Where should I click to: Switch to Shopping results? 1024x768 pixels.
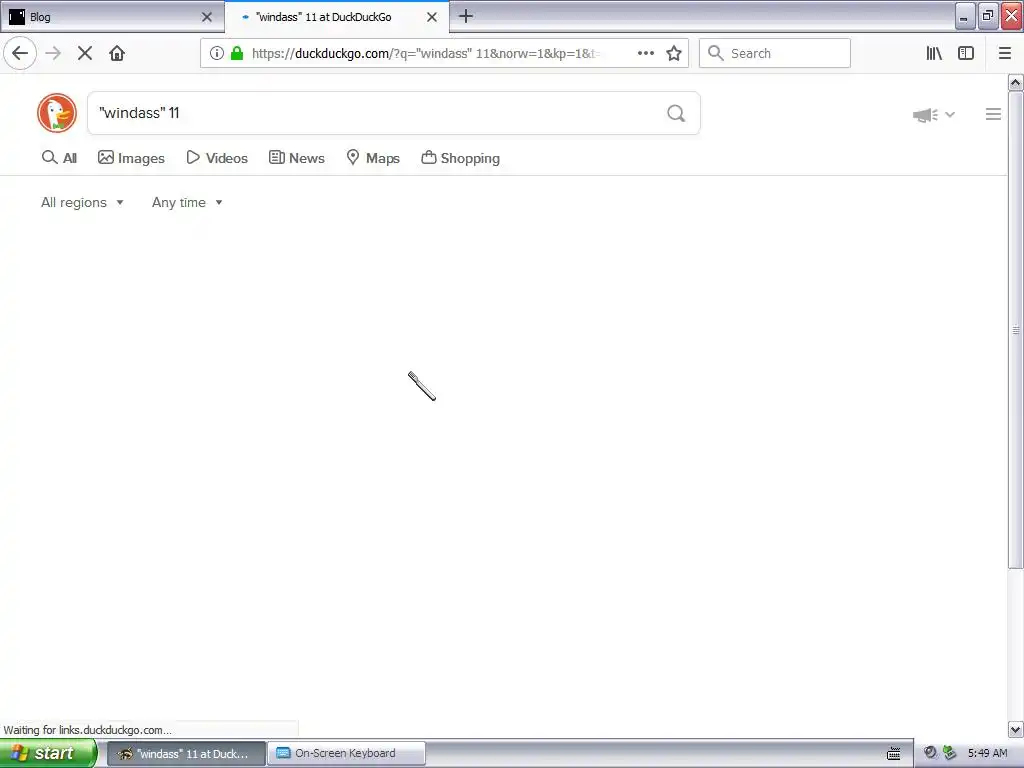460,158
